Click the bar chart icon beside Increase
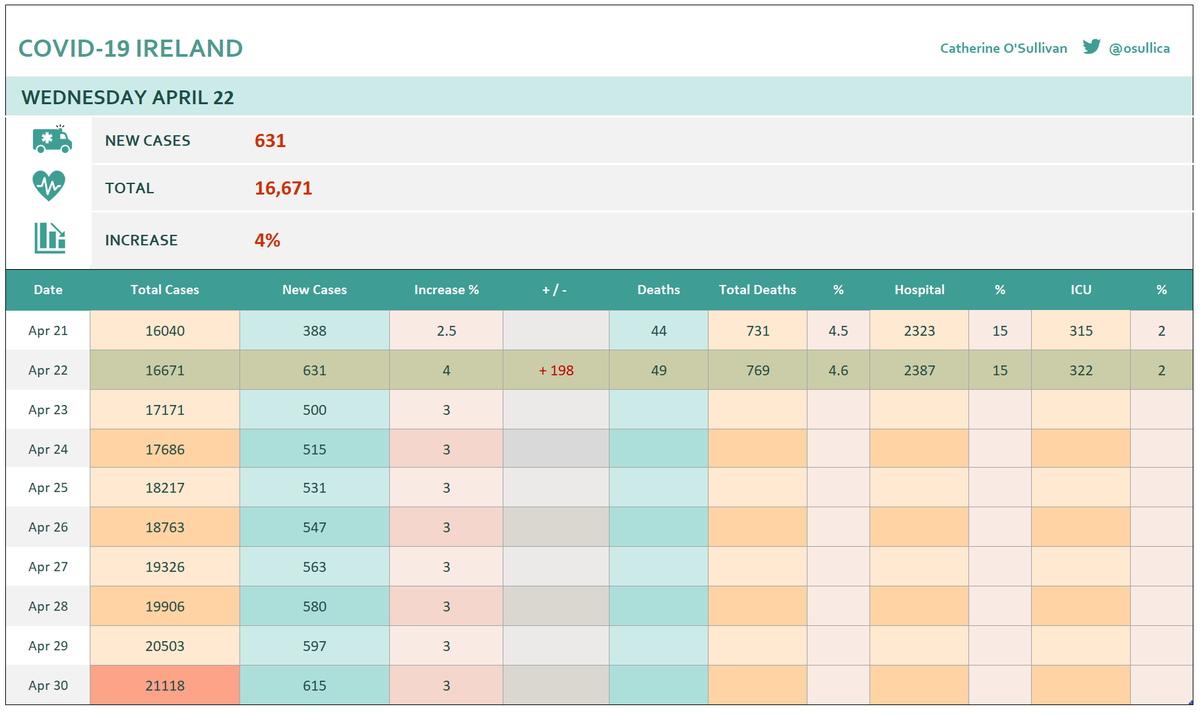This screenshot has height=715, width=1200. click(x=49, y=240)
